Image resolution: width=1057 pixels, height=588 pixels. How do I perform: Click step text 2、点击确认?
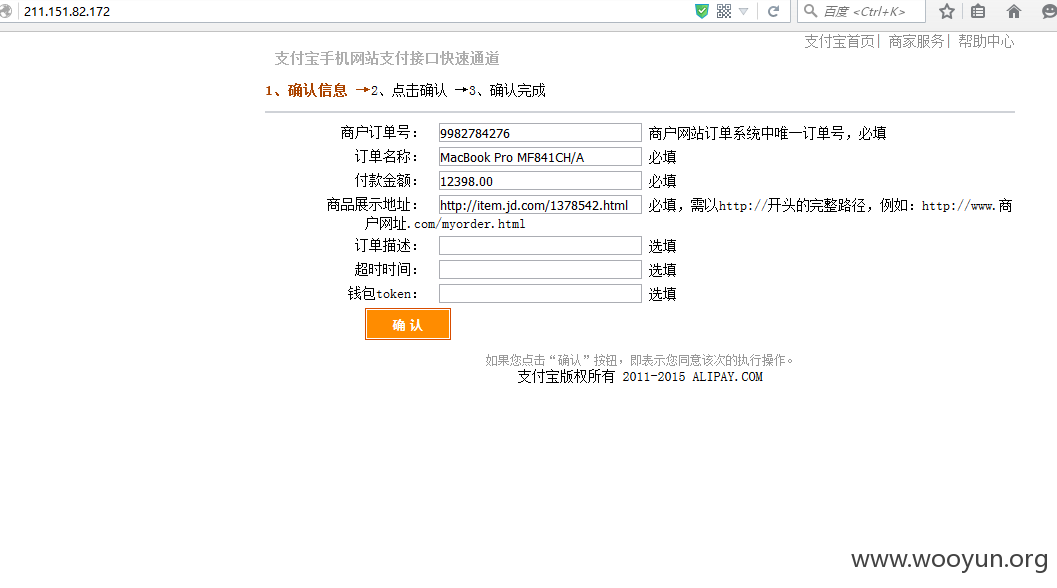tap(409, 90)
